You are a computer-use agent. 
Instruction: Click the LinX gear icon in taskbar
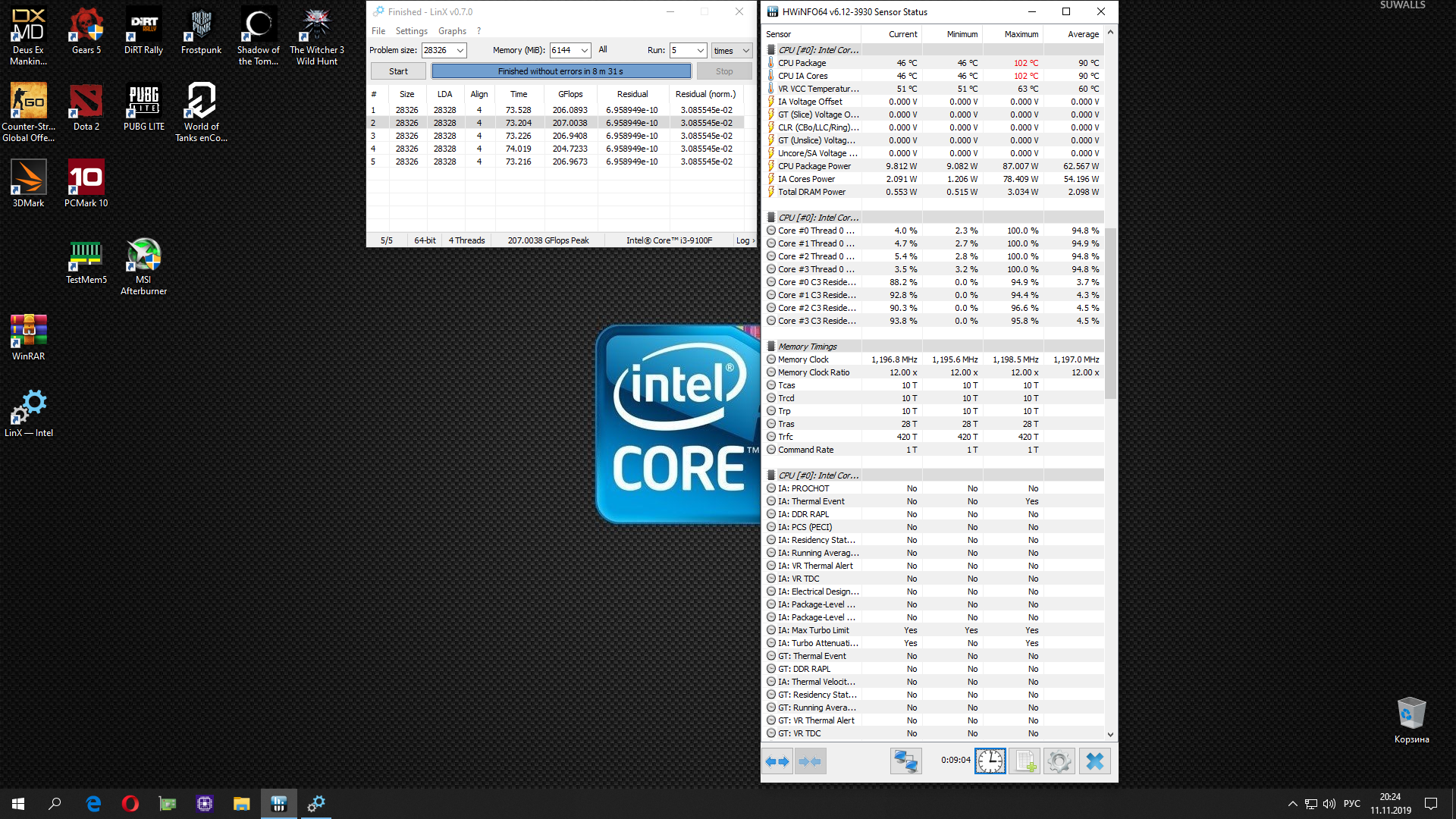pos(315,804)
